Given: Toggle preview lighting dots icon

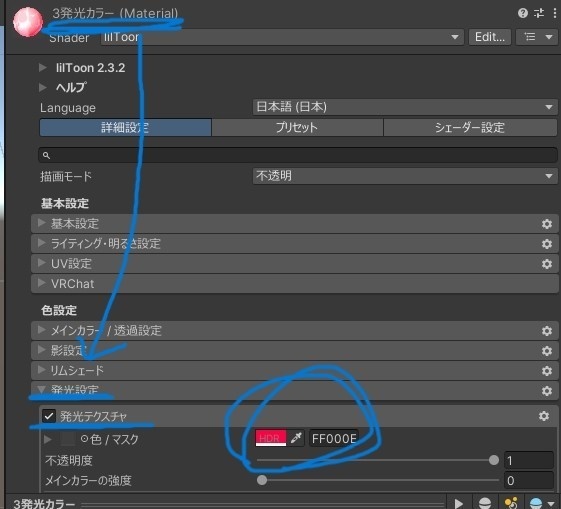Looking at the screenshot, I should point(511,503).
